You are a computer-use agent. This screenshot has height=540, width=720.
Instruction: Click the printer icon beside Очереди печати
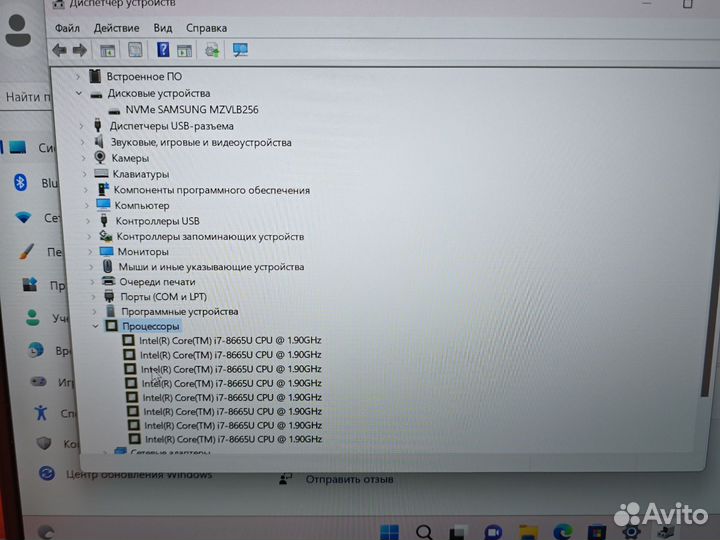tap(108, 281)
